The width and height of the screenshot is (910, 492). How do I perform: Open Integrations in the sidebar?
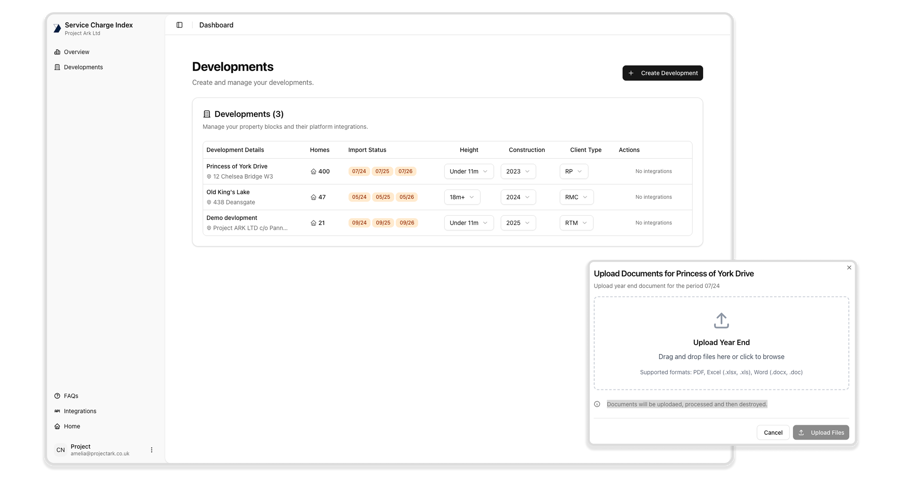80,411
